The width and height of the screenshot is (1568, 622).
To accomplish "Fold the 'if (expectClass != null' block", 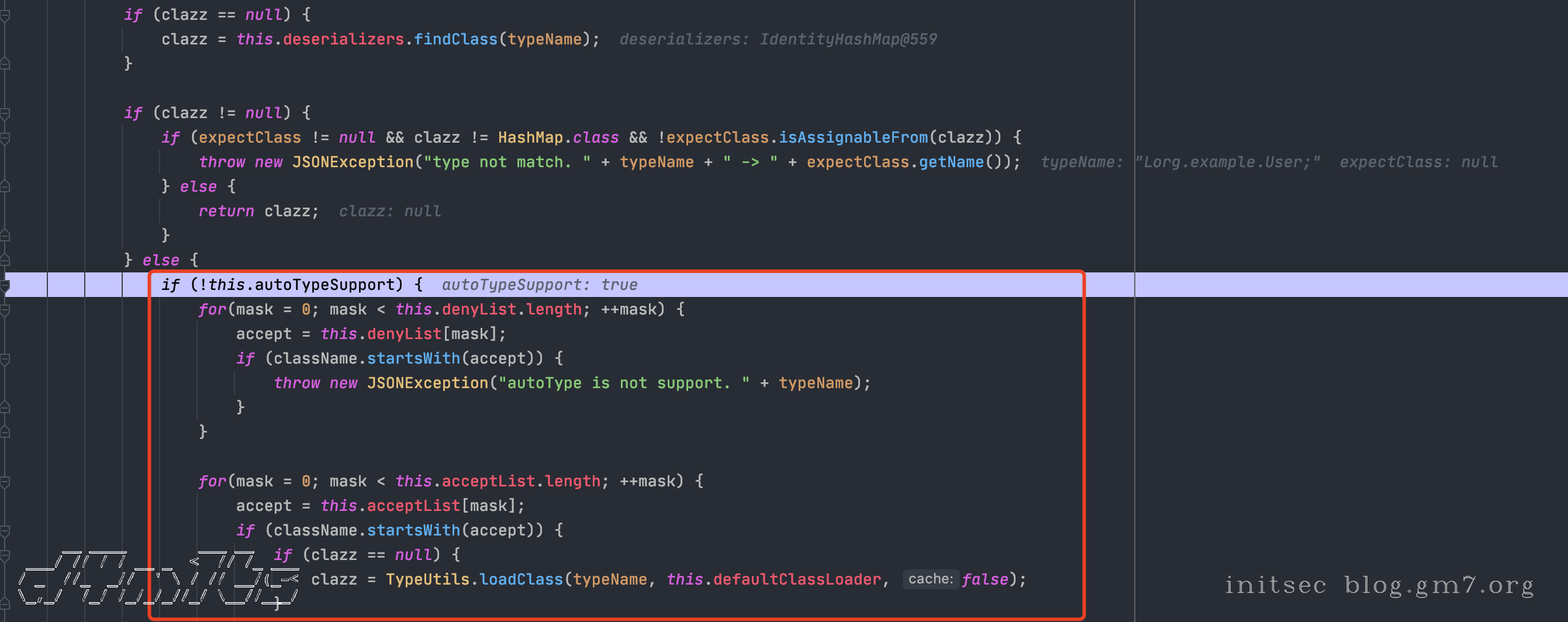I will (x=5, y=138).
